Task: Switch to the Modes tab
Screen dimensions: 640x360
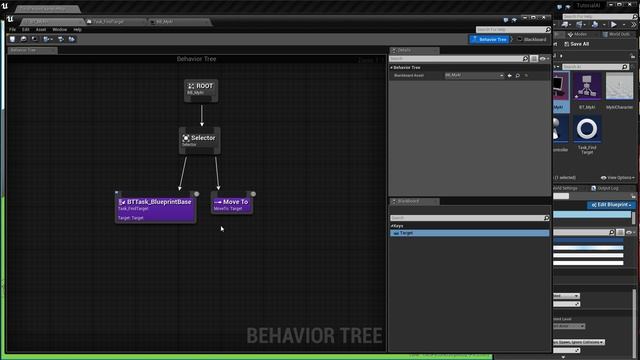Action: point(577,34)
